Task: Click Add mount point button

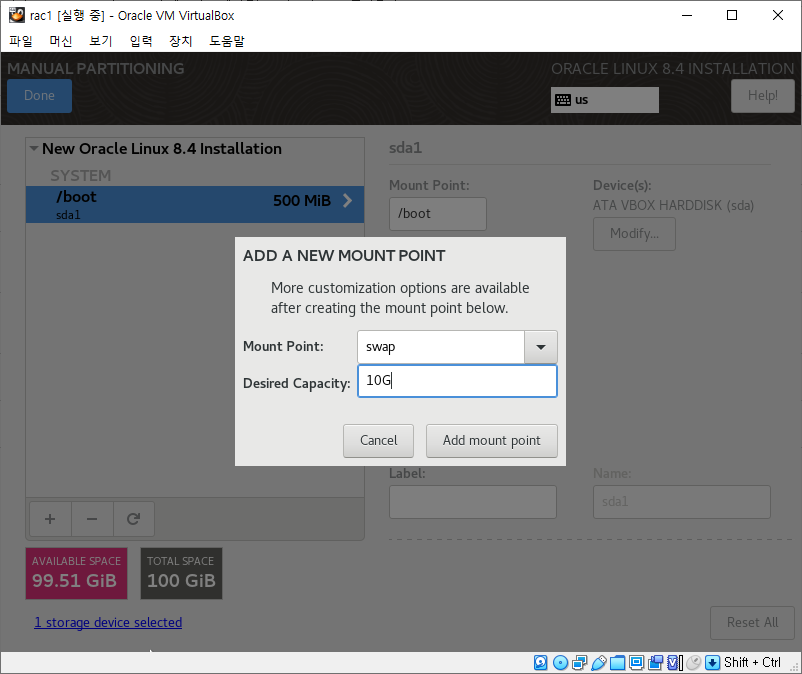Action: (x=492, y=441)
